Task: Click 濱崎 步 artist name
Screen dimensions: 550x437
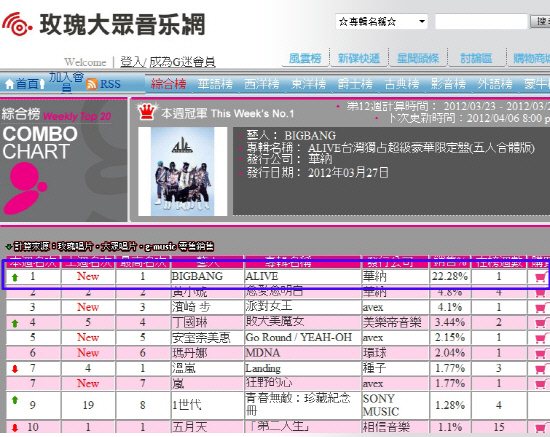Action: [191, 307]
